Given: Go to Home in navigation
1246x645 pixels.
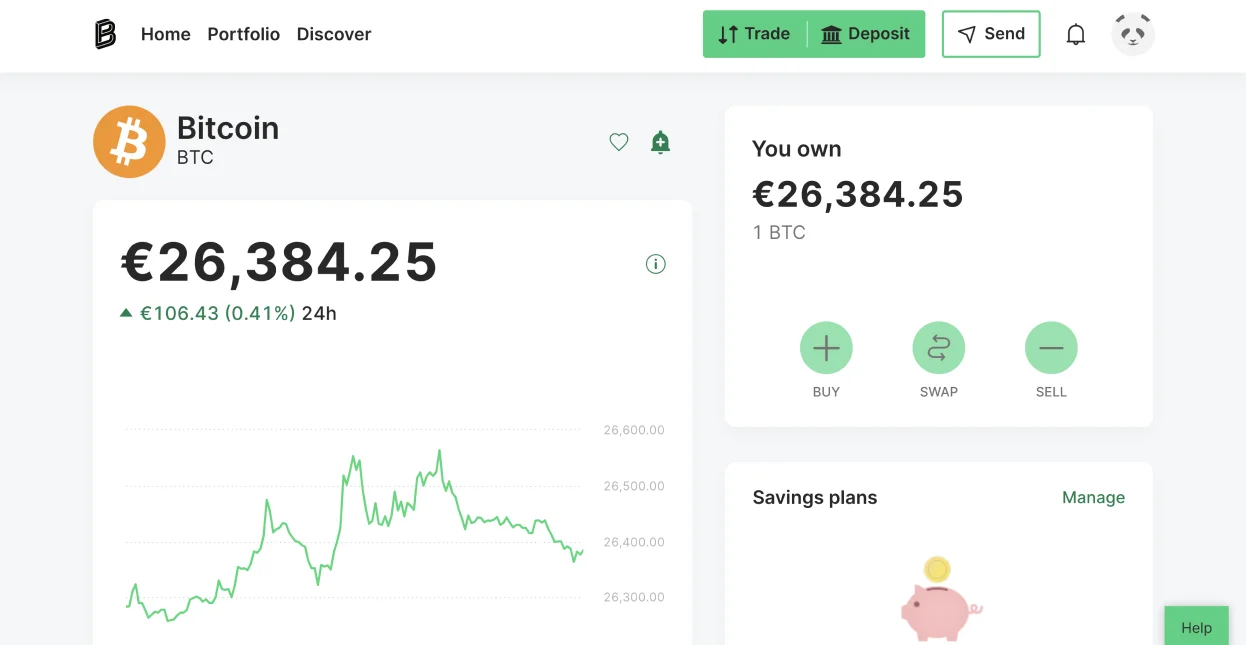Looking at the screenshot, I should [x=166, y=34].
